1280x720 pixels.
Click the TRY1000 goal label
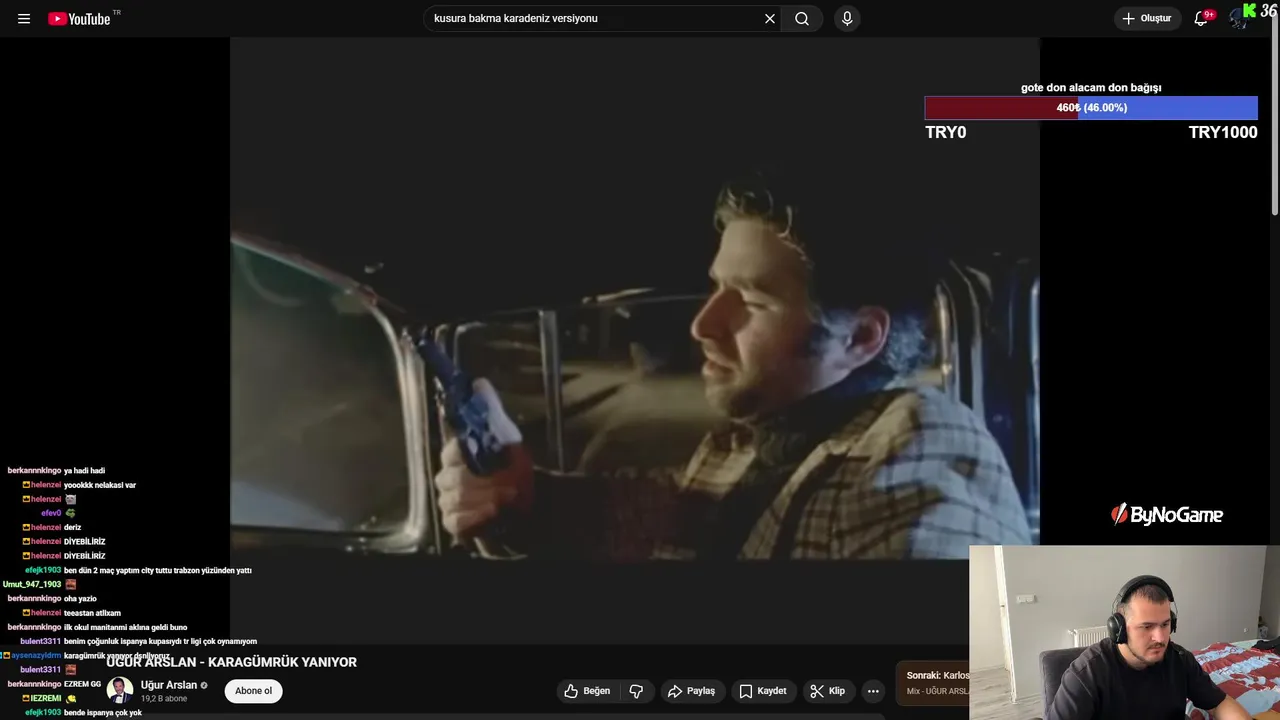(x=1223, y=132)
